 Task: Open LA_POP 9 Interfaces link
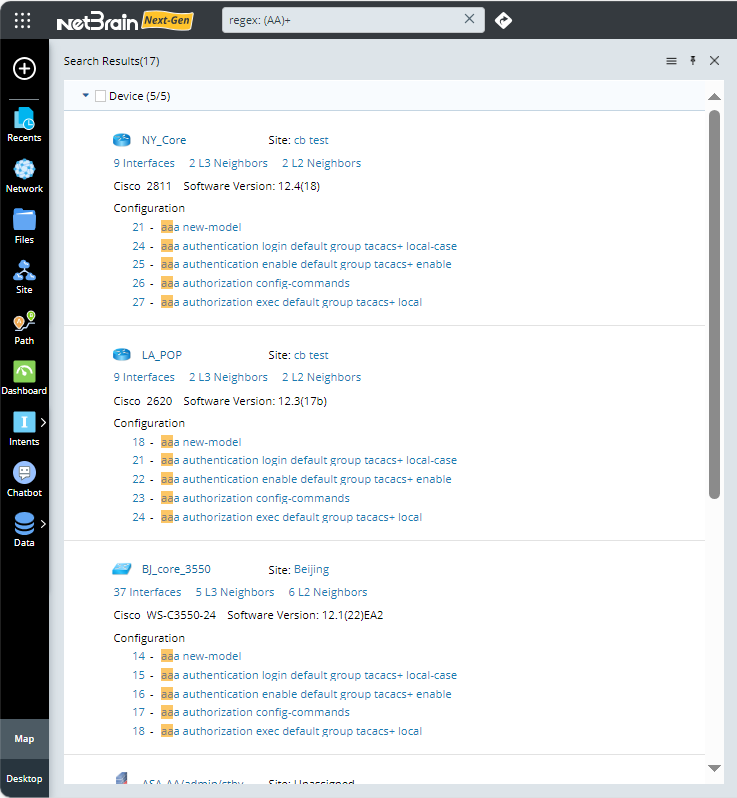click(144, 377)
